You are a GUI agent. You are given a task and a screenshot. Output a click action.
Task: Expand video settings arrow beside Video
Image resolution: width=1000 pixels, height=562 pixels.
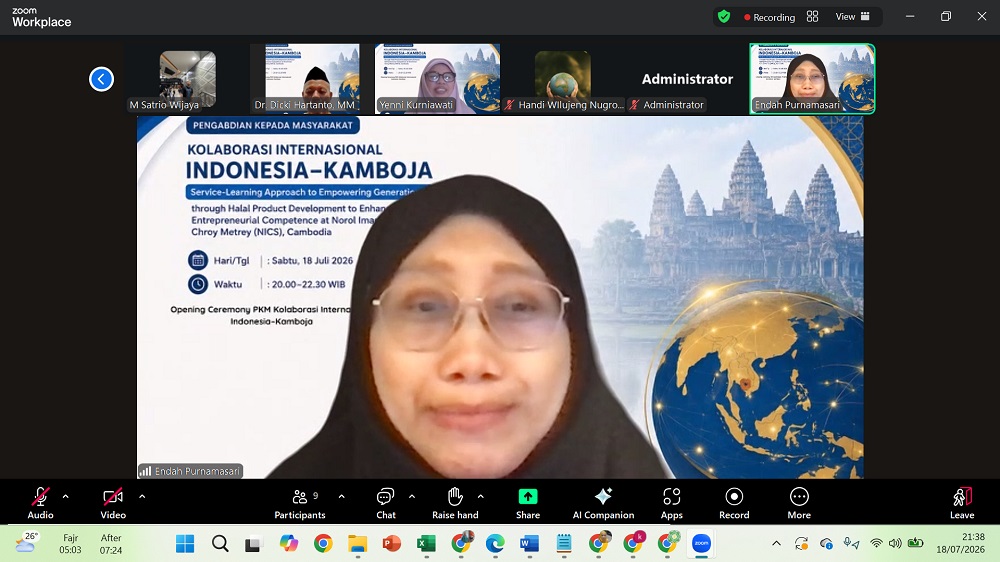click(x=142, y=496)
